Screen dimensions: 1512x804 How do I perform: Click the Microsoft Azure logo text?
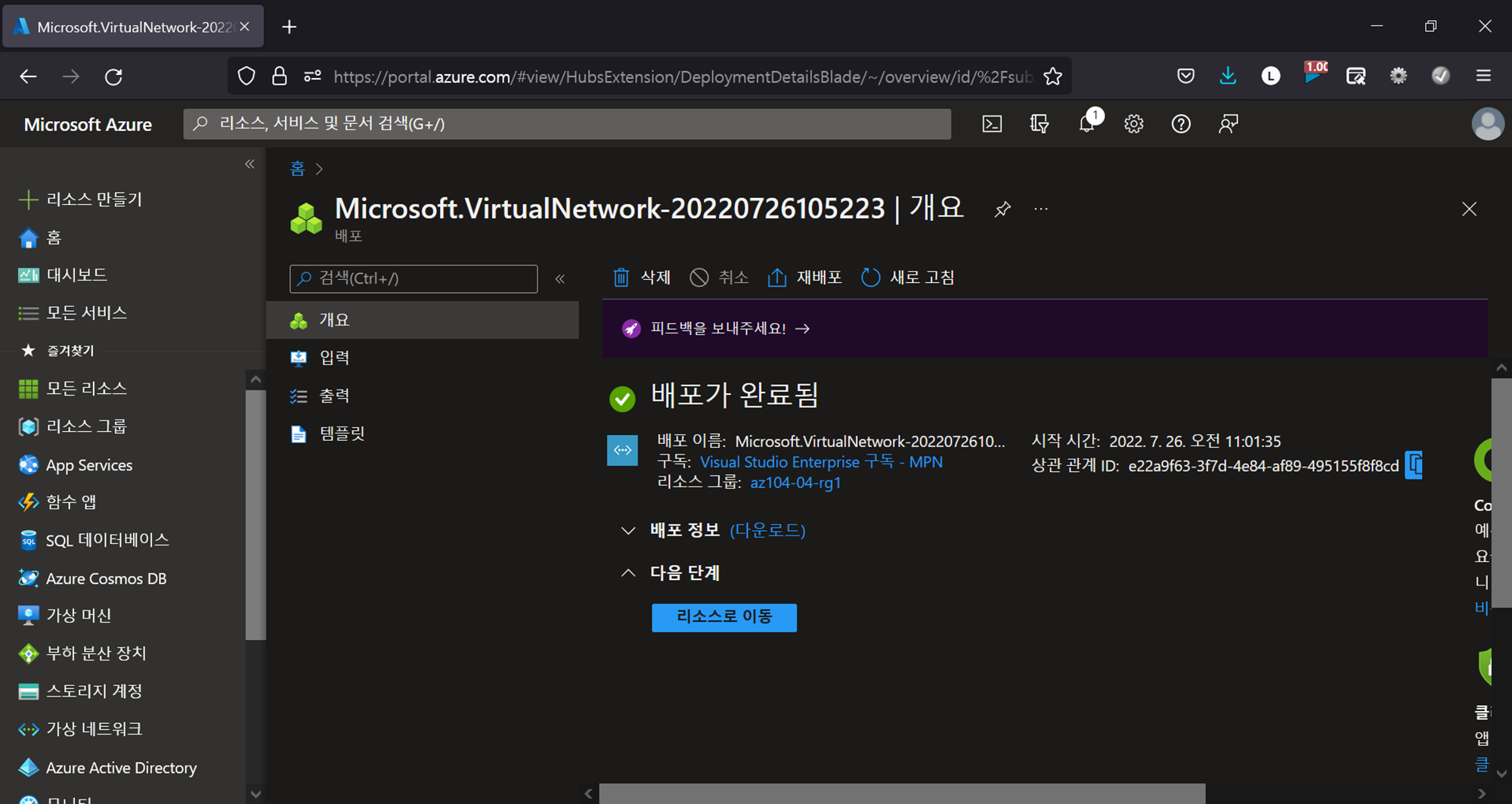(x=88, y=125)
